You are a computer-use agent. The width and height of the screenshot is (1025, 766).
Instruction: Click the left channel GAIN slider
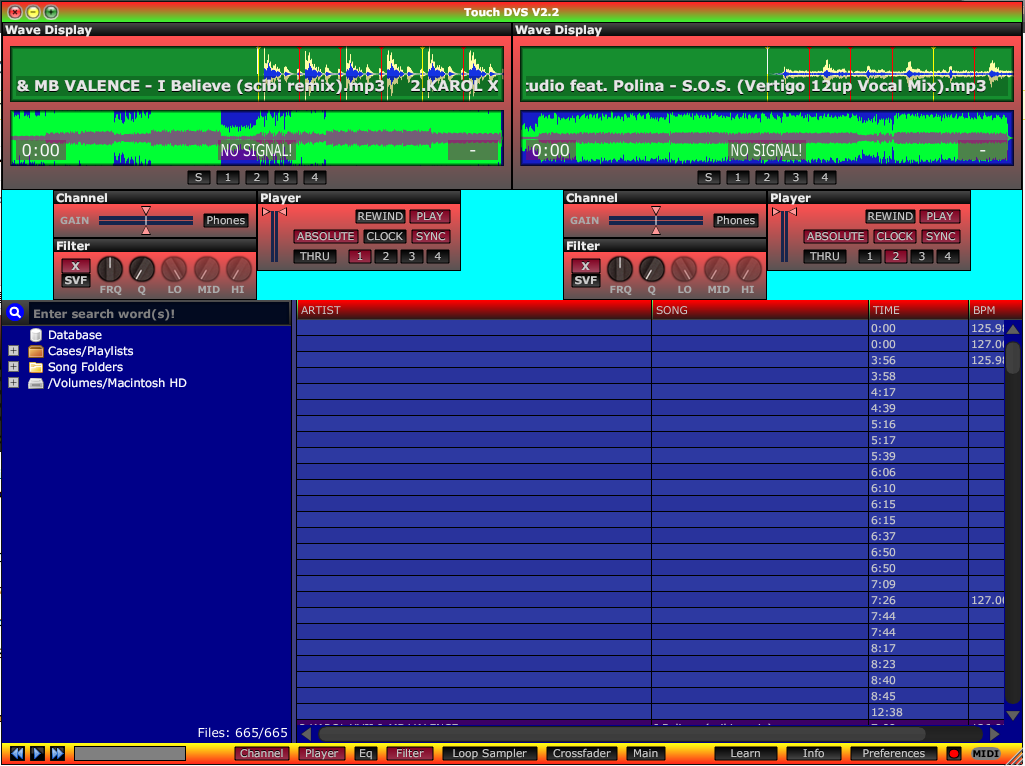[x=146, y=220]
